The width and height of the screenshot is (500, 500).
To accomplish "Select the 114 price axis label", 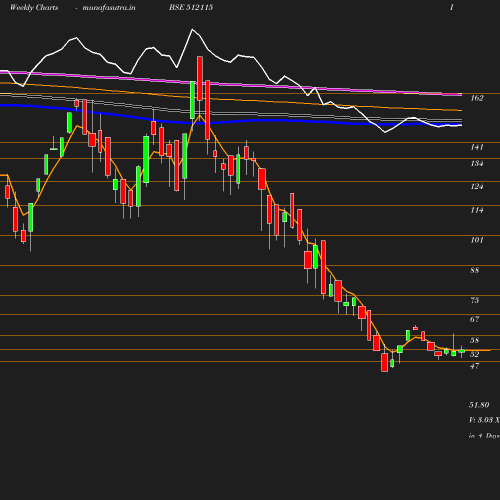I will (477, 210).
